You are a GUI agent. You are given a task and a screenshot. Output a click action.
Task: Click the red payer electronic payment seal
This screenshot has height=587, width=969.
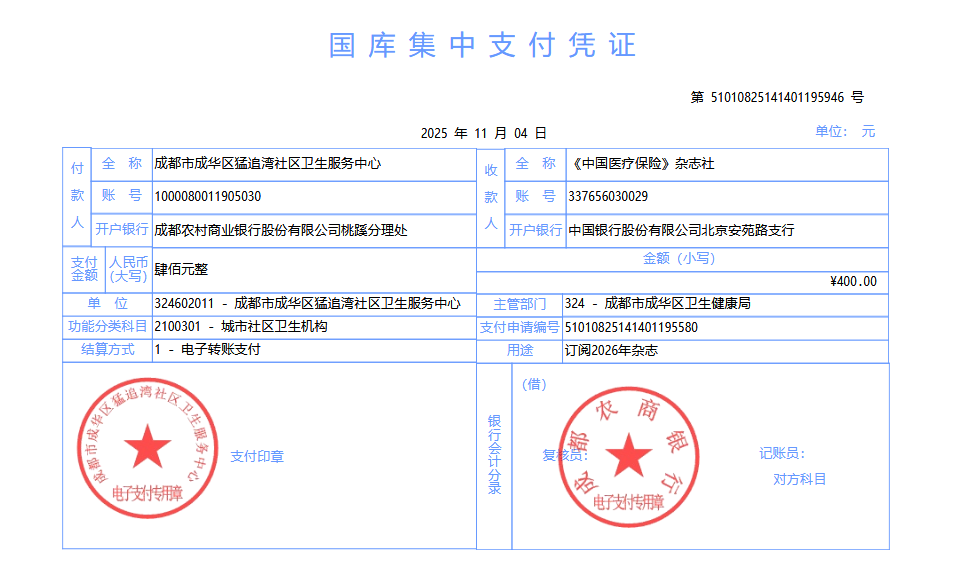(x=147, y=449)
